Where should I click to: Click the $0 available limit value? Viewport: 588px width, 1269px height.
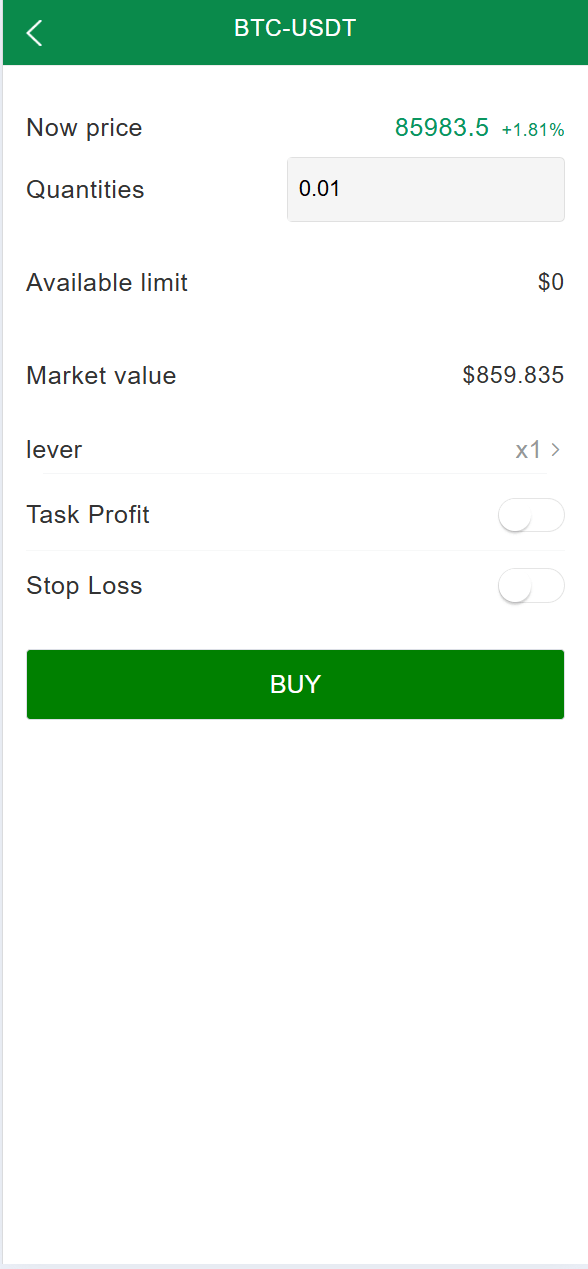point(551,283)
